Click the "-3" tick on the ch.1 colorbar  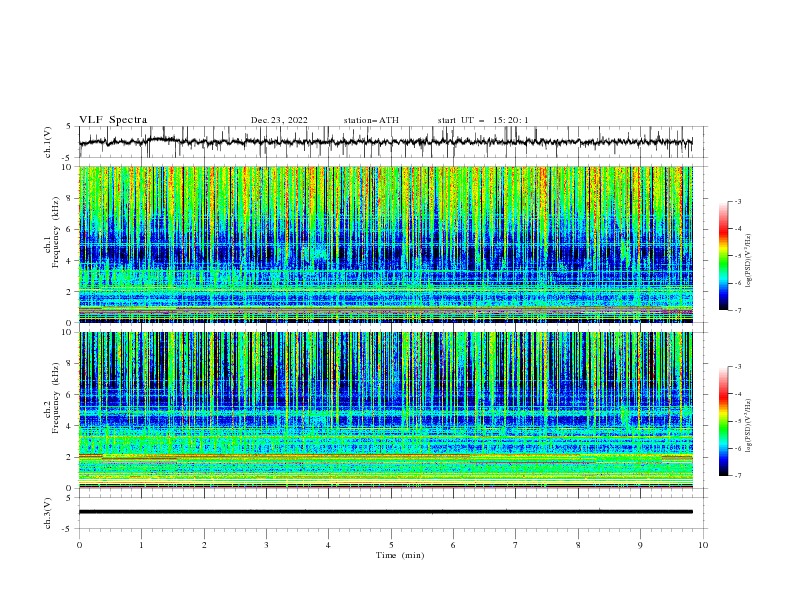(x=738, y=201)
